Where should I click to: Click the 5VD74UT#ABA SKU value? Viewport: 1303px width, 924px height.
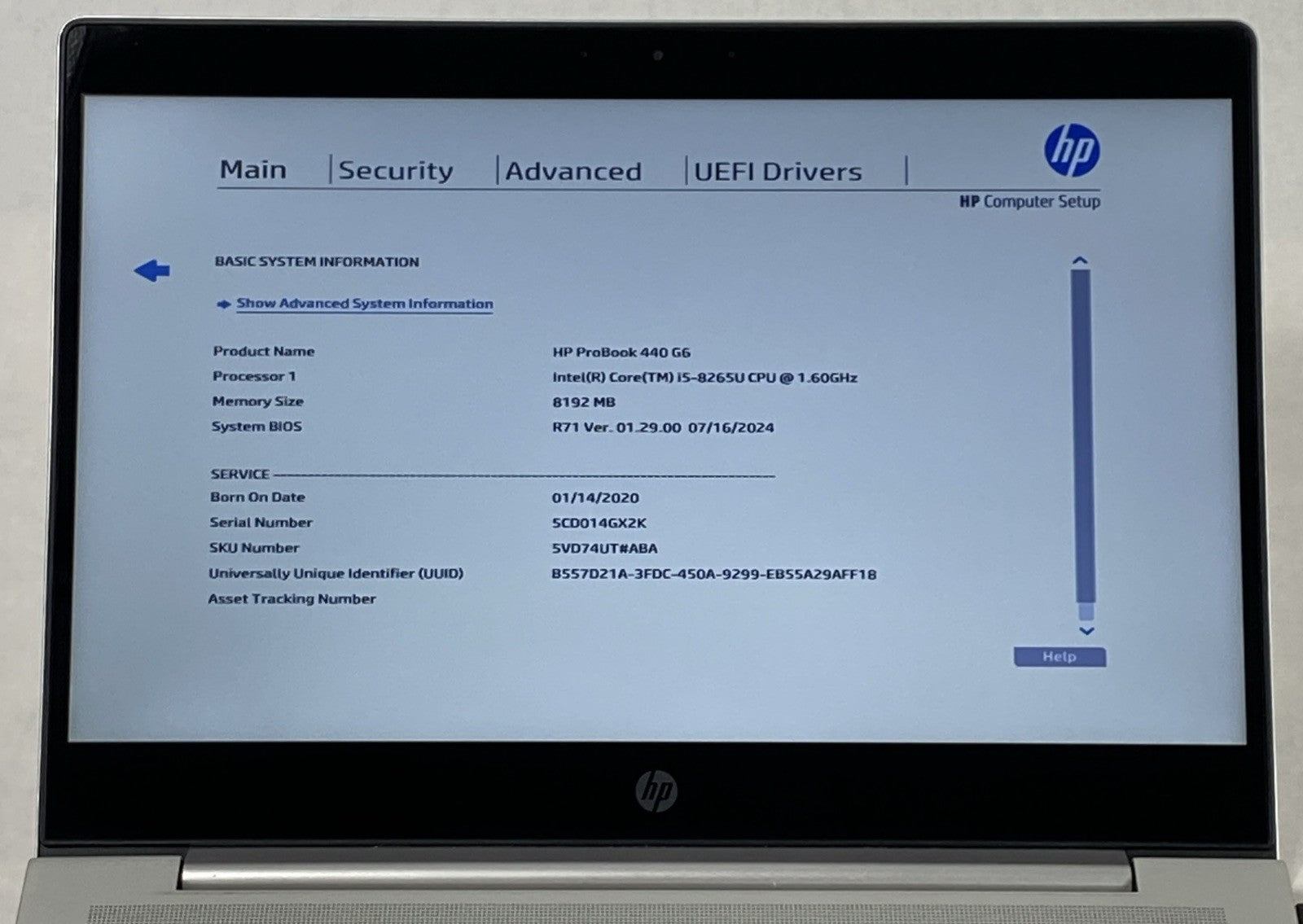tap(604, 549)
